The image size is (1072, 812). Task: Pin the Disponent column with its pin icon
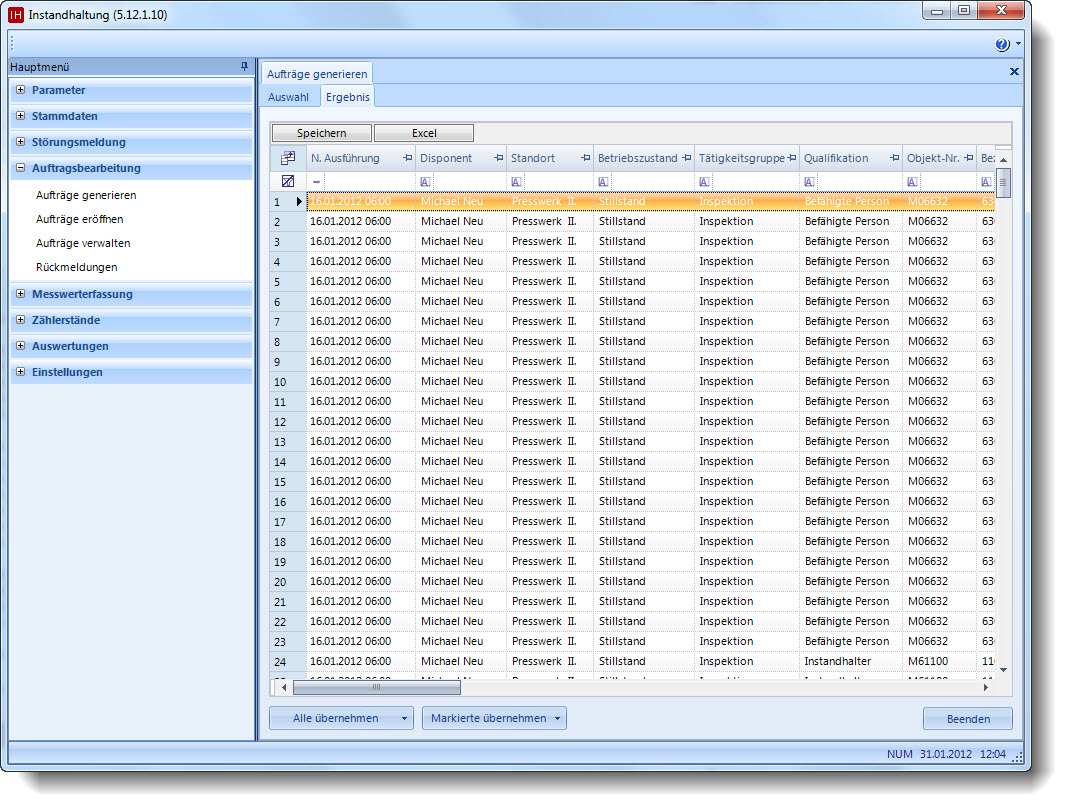click(x=498, y=158)
